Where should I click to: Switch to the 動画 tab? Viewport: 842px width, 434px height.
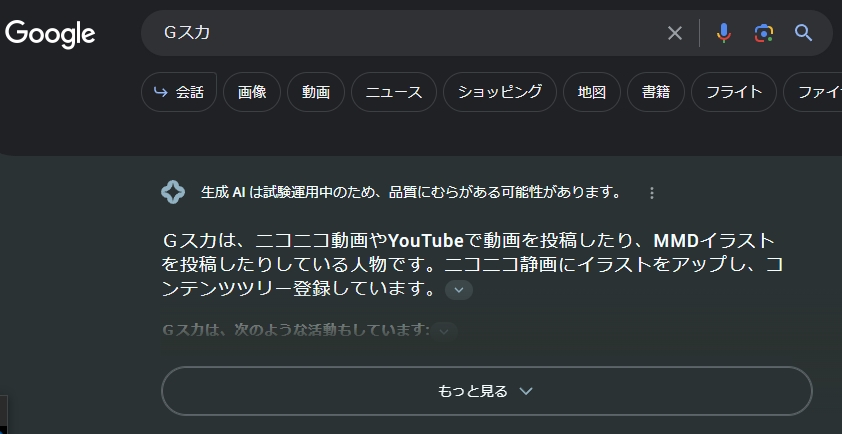[x=316, y=92]
